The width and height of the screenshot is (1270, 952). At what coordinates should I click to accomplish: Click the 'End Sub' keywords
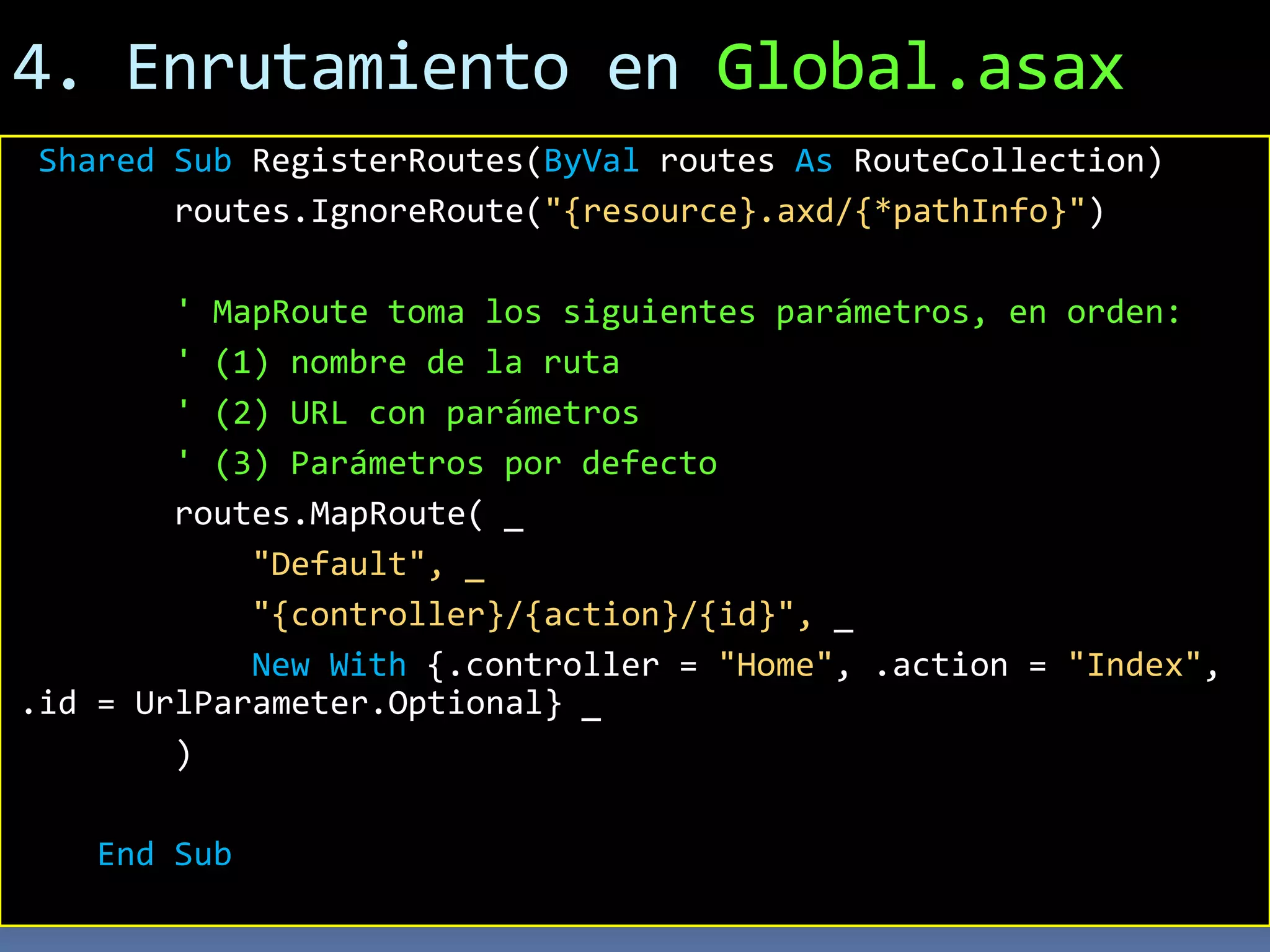tap(165, 855)
